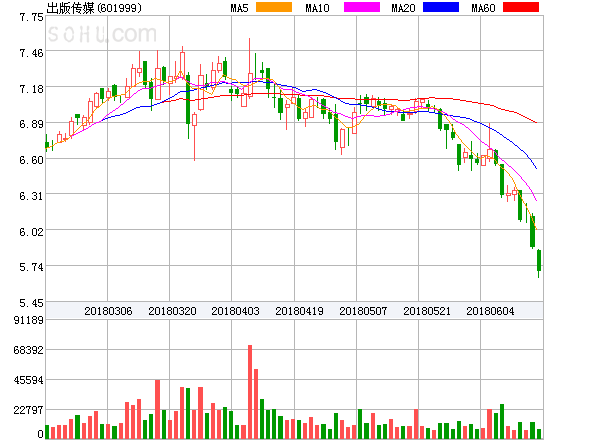The height and width of the screenshot is (440, 600).
Task: Click the 68392 volume axis label
Action: click(29, 350)
